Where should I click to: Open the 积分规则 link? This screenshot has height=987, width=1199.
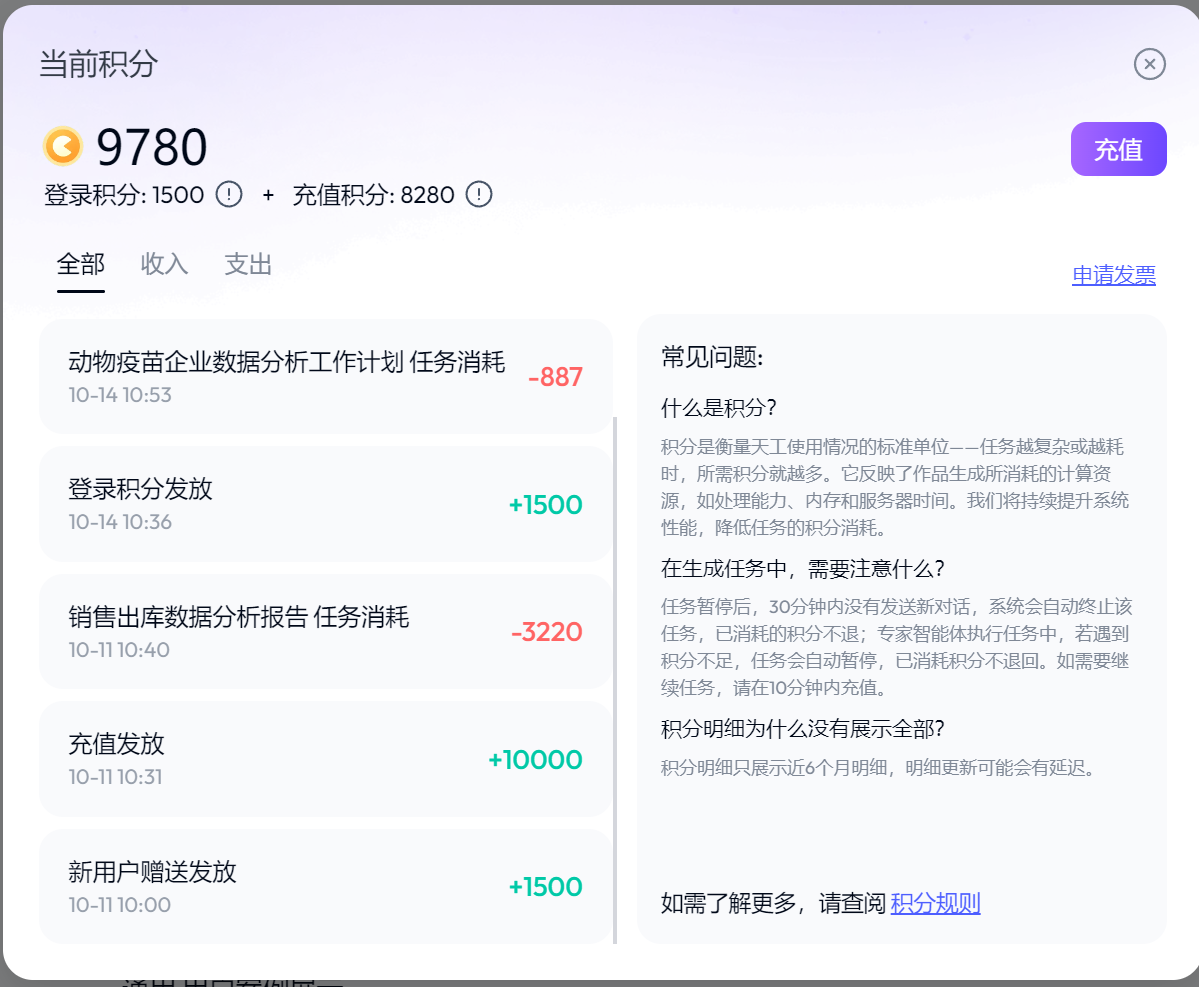point(935,904)
